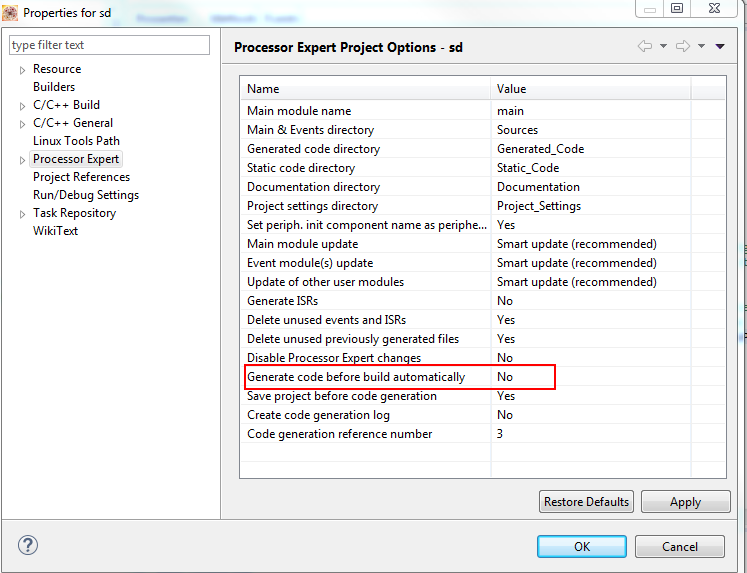The width and height of the screenshot is (747, 573).
Task: Select Builders in the tree
Action: pyautogui.click(x=54, y=87)
